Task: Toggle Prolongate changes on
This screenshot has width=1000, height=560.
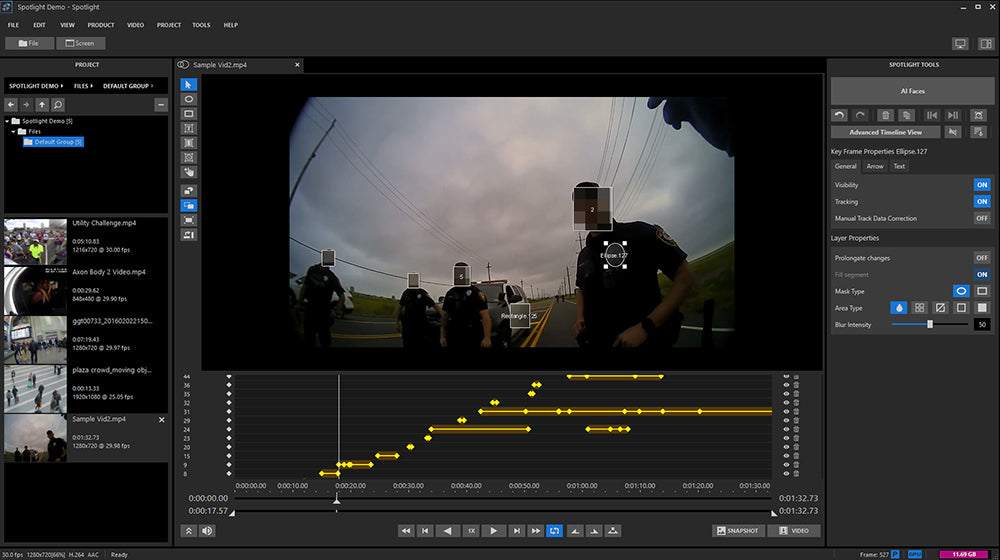Action: 981,257
